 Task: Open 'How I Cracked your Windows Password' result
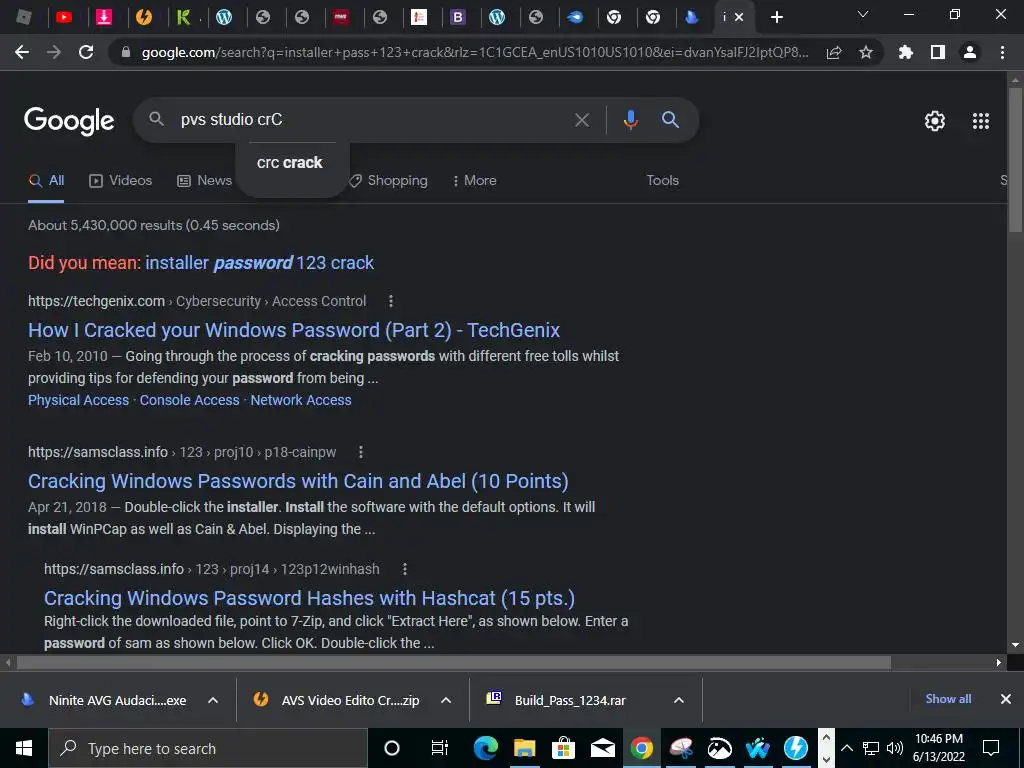click(x=294, y=330)
